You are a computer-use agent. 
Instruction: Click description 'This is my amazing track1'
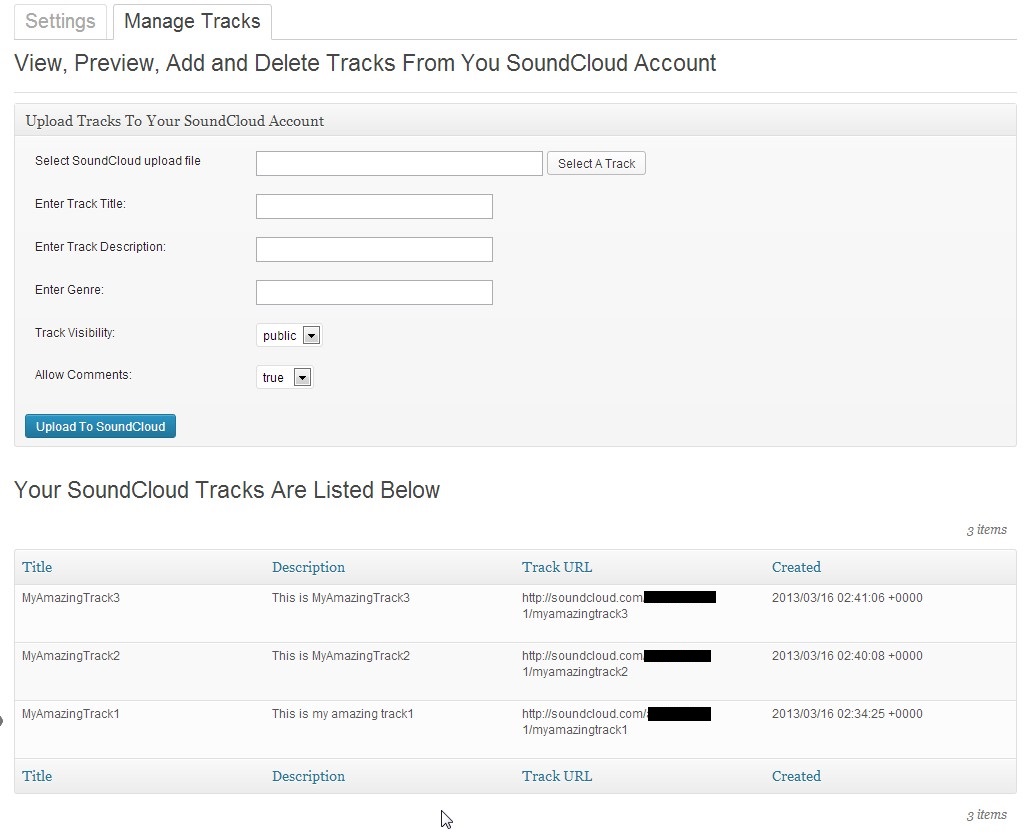(343, 714)
